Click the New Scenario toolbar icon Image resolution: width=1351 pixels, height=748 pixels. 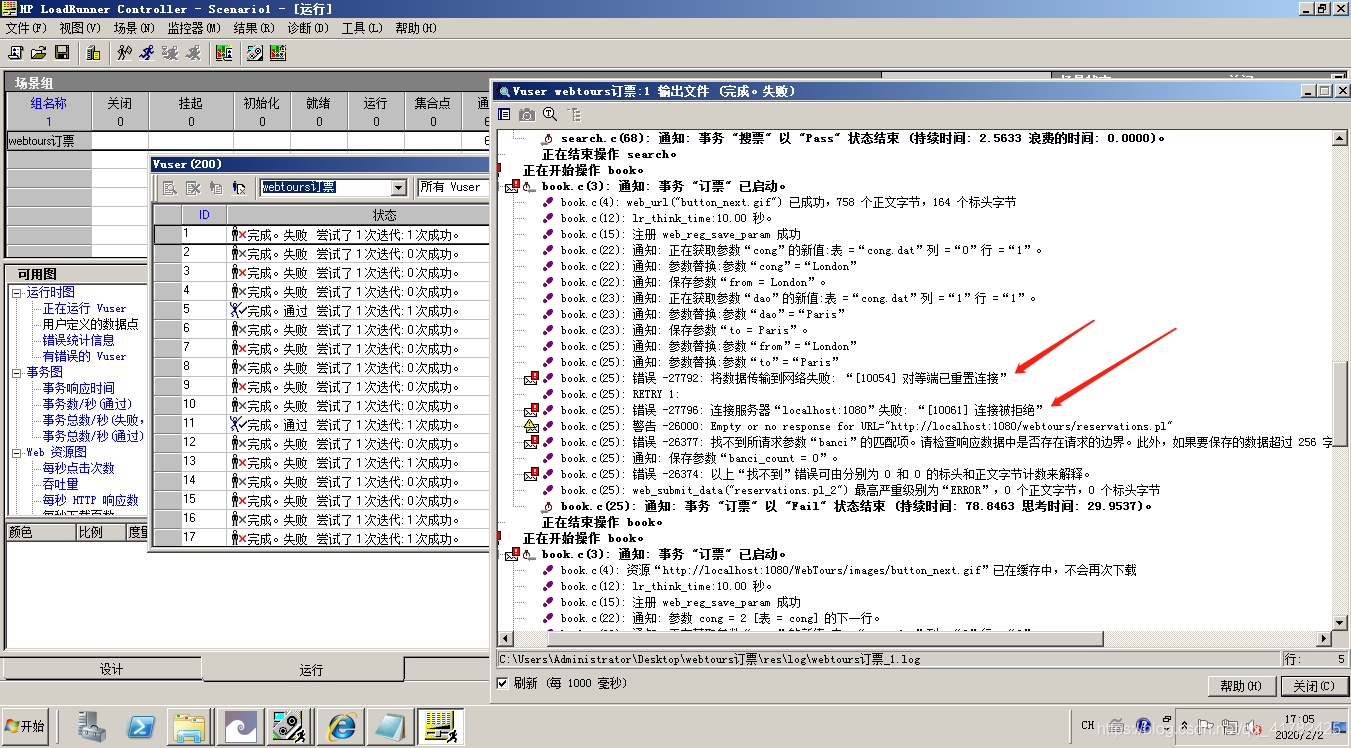click(15, 52)
